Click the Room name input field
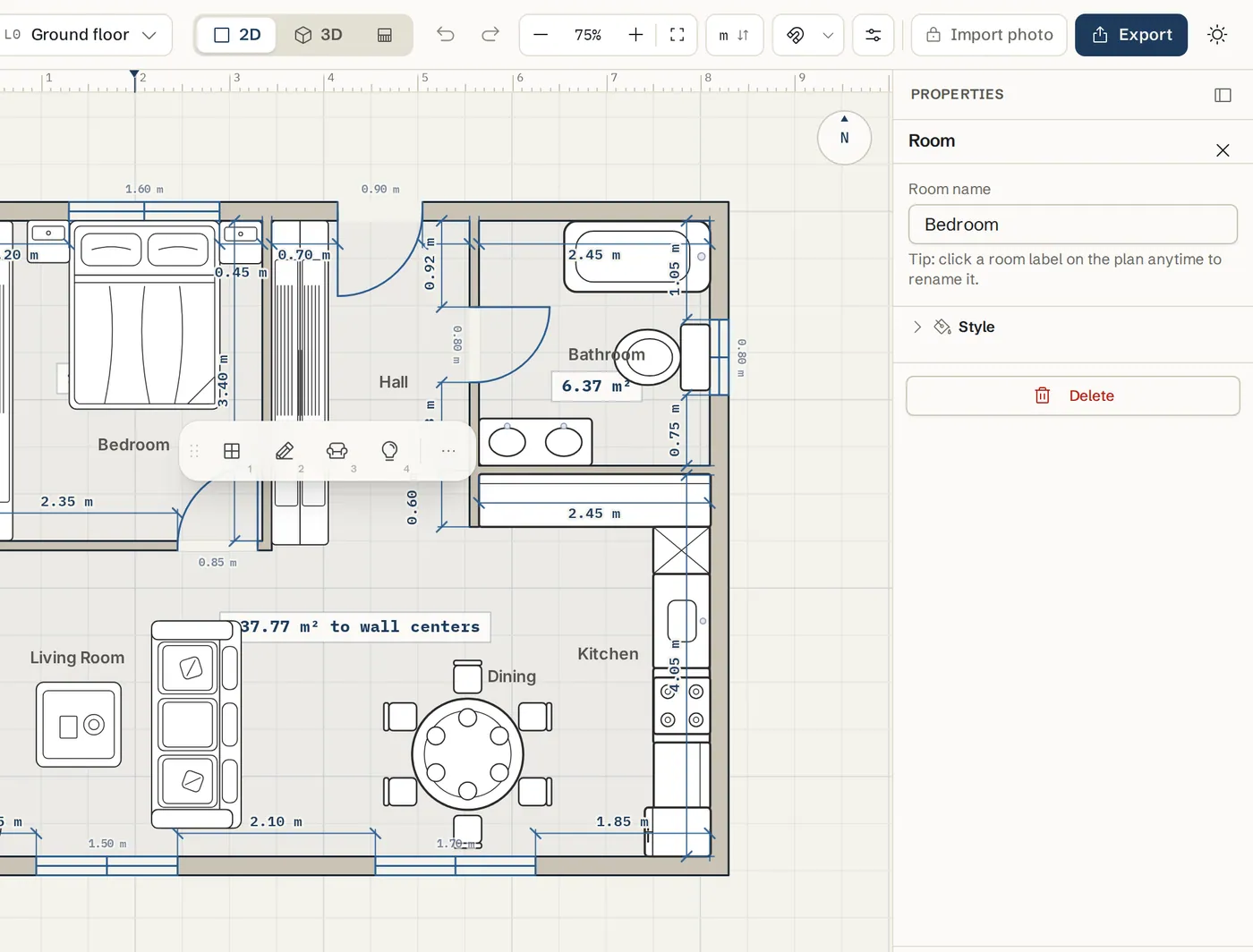Screen dimensions: 1253x952 click(1073, 225)
